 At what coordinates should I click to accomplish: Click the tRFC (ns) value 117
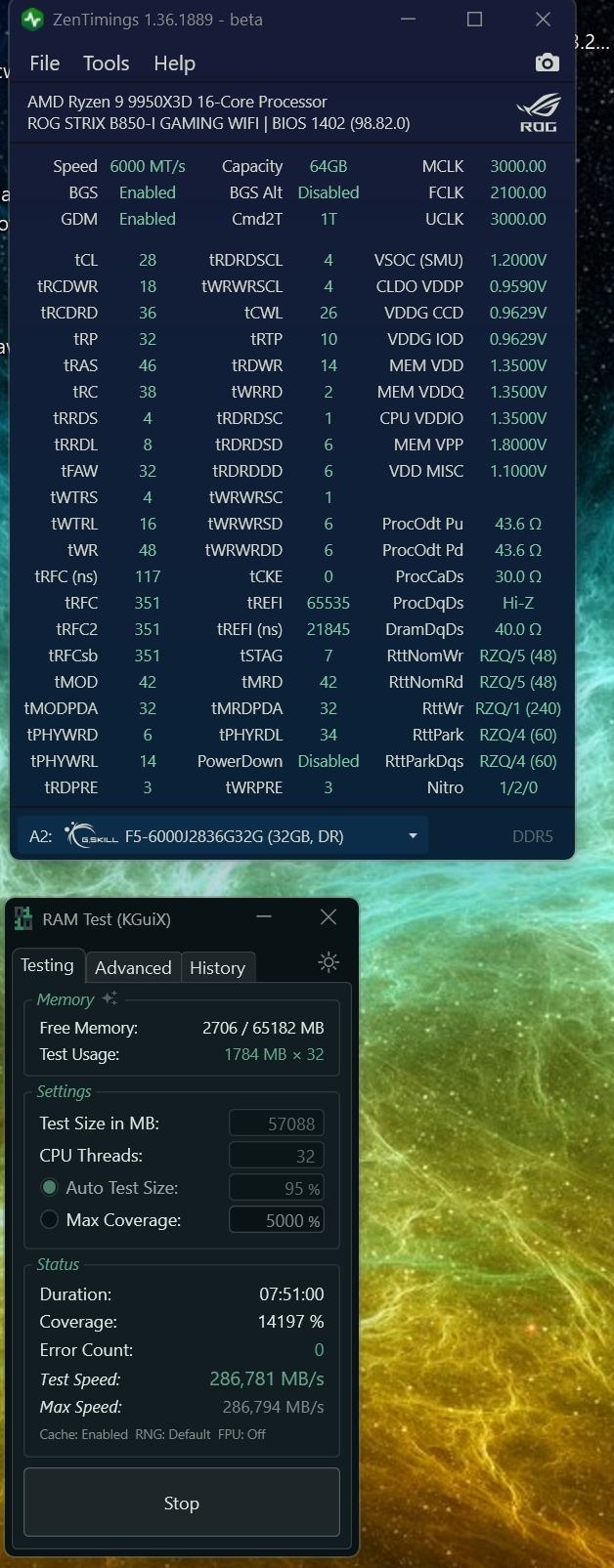pyautogui.click(x=148, y=576)
